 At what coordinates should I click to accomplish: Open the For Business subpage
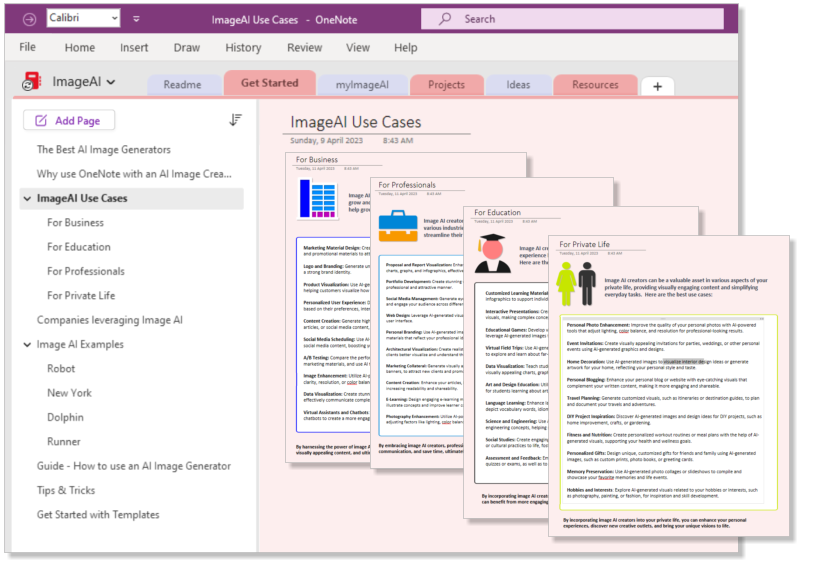click(x=75, y=223)
